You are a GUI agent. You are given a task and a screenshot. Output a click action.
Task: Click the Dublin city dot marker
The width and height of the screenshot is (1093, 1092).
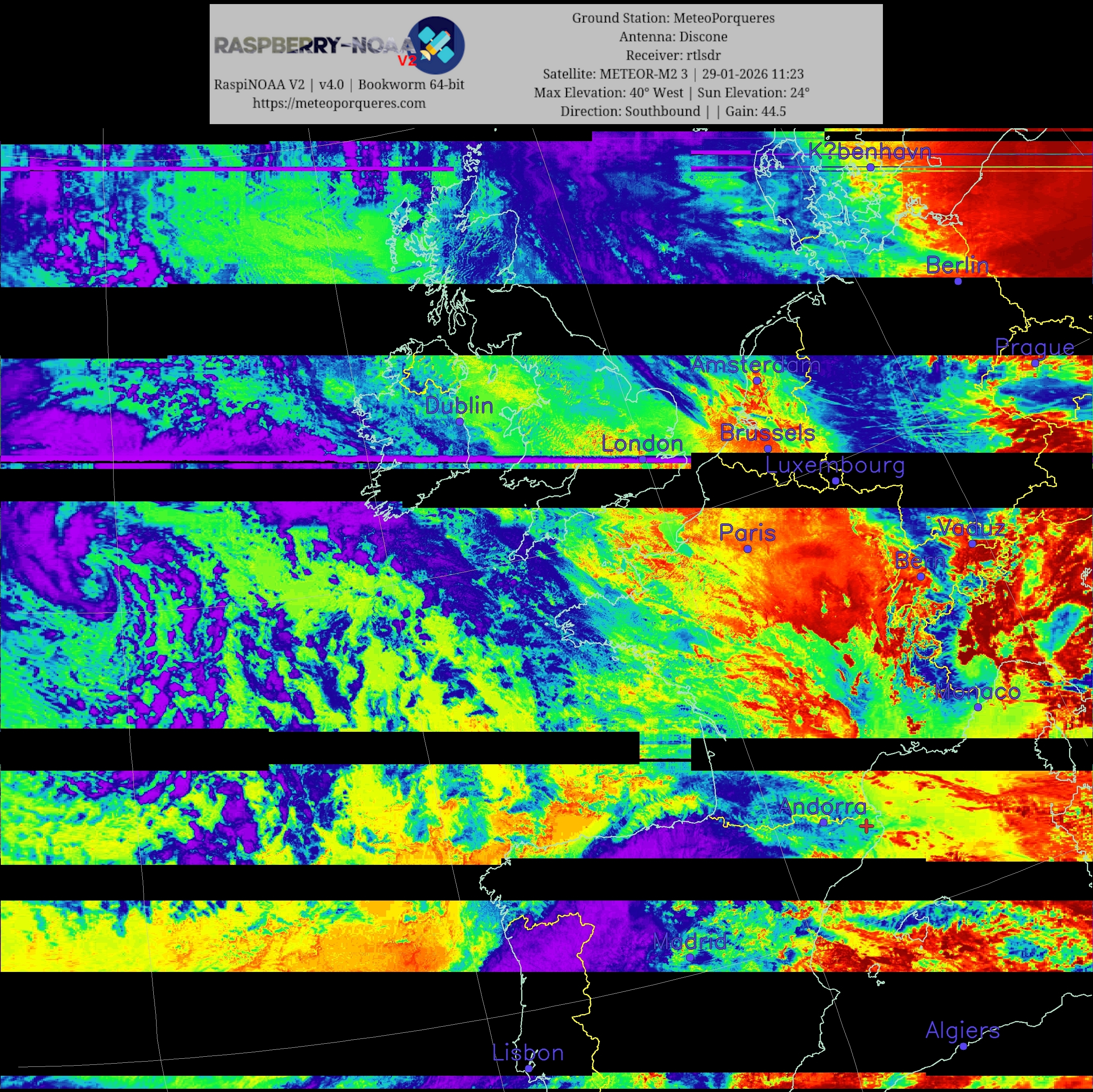tap(460, 421)
